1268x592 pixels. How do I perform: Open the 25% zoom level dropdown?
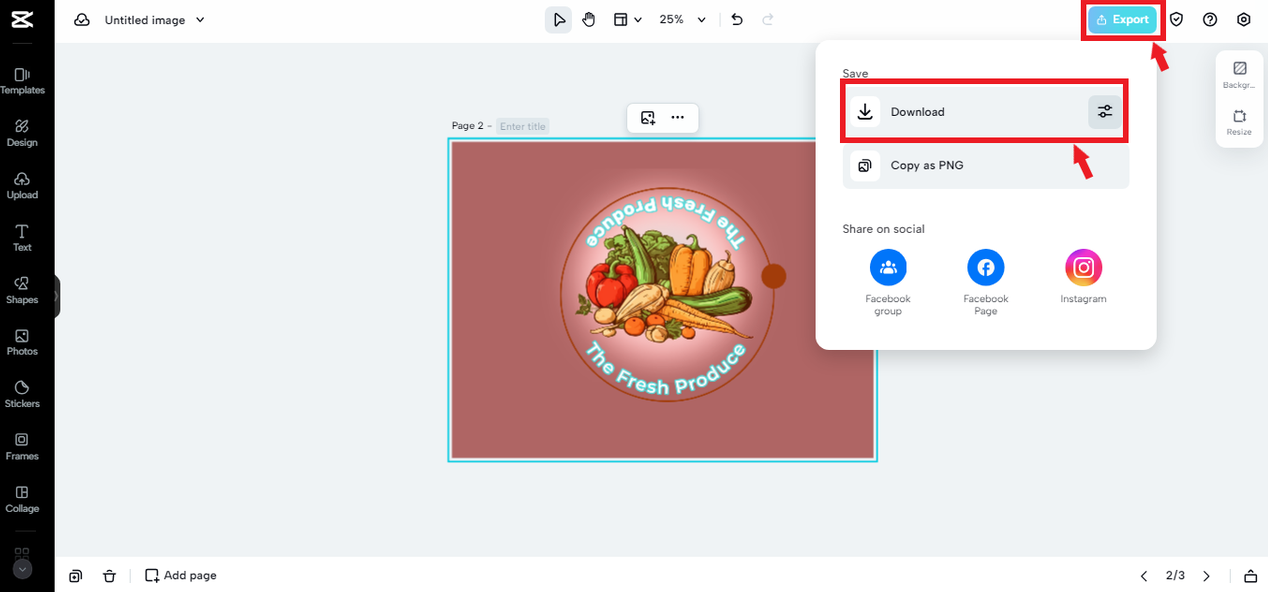pyautogui.click(x=682, y=20)
